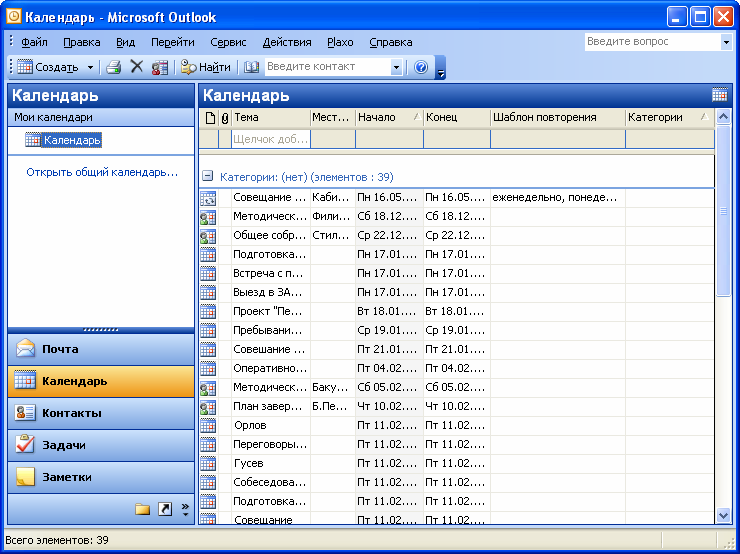The image size is (740, 554).
Task: Open the Правка menu
Action: 82,42
